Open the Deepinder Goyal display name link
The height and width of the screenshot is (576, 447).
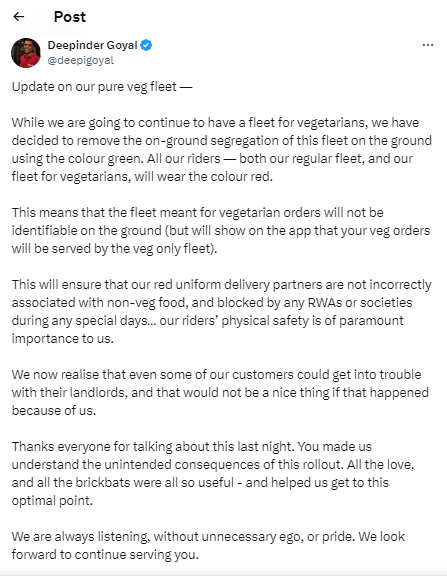click(92, 45)
